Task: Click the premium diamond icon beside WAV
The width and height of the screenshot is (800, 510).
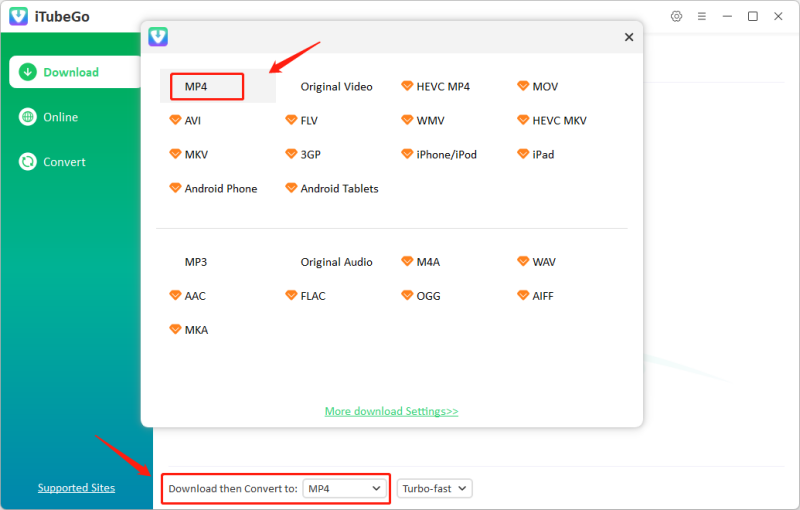Action: point(523,261)
